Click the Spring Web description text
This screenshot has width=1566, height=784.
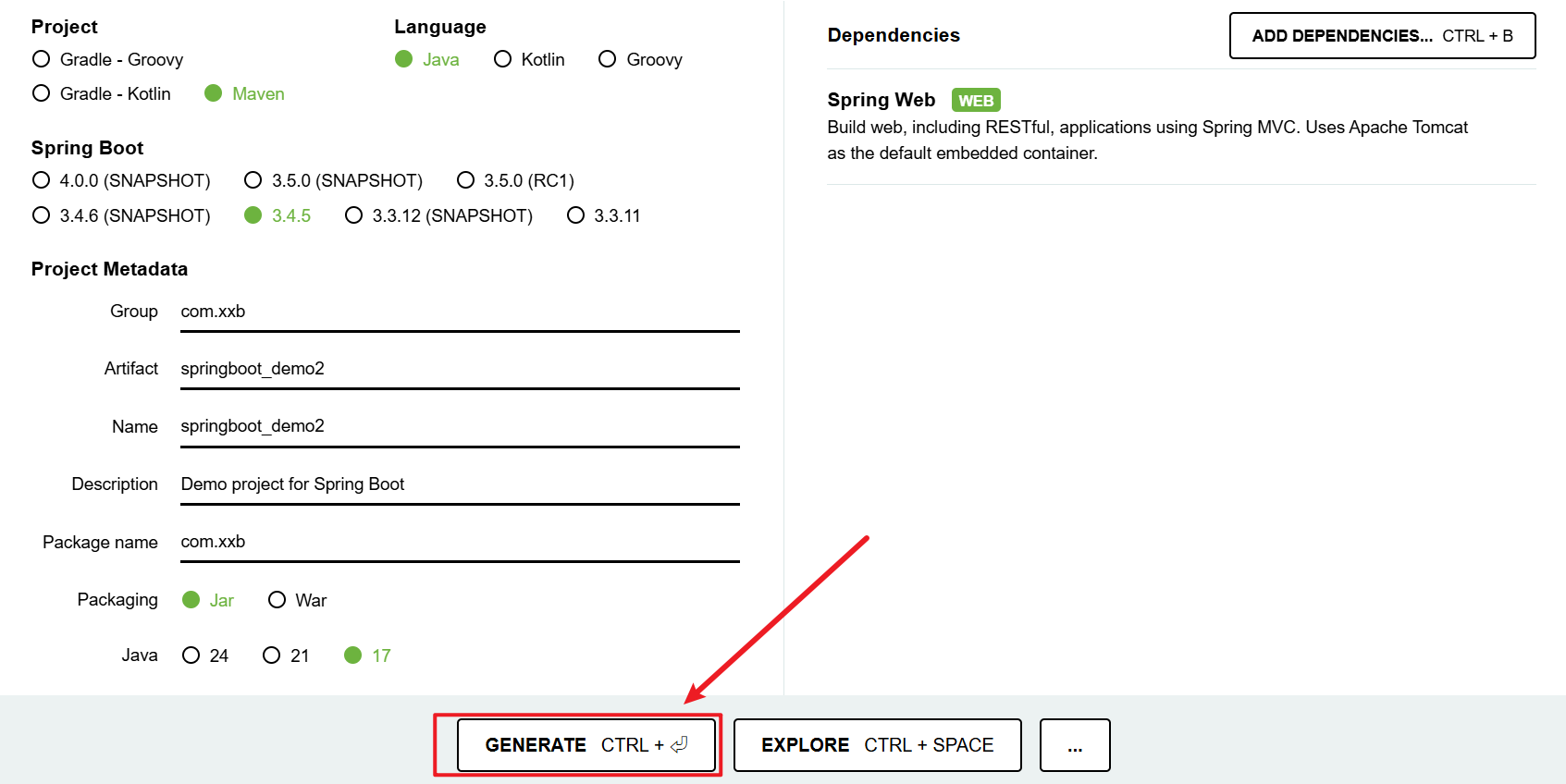tap(1147, 140)
